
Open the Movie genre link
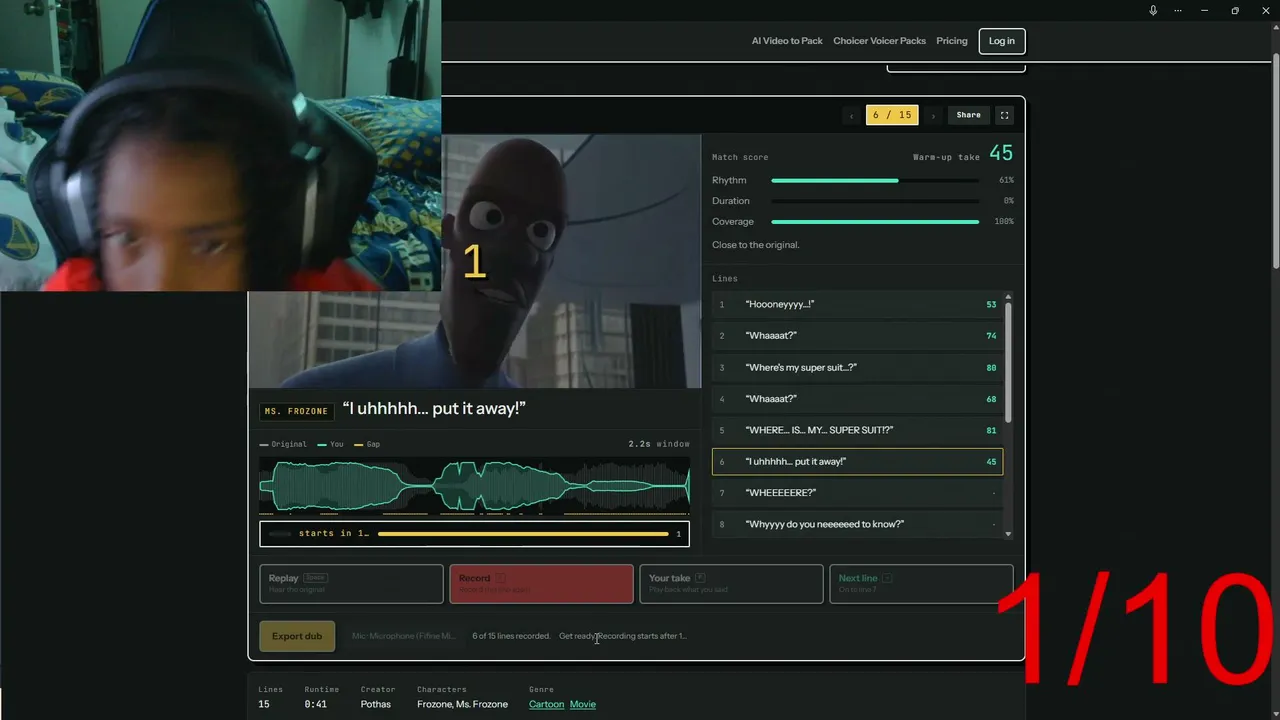(x=583, y=704)
